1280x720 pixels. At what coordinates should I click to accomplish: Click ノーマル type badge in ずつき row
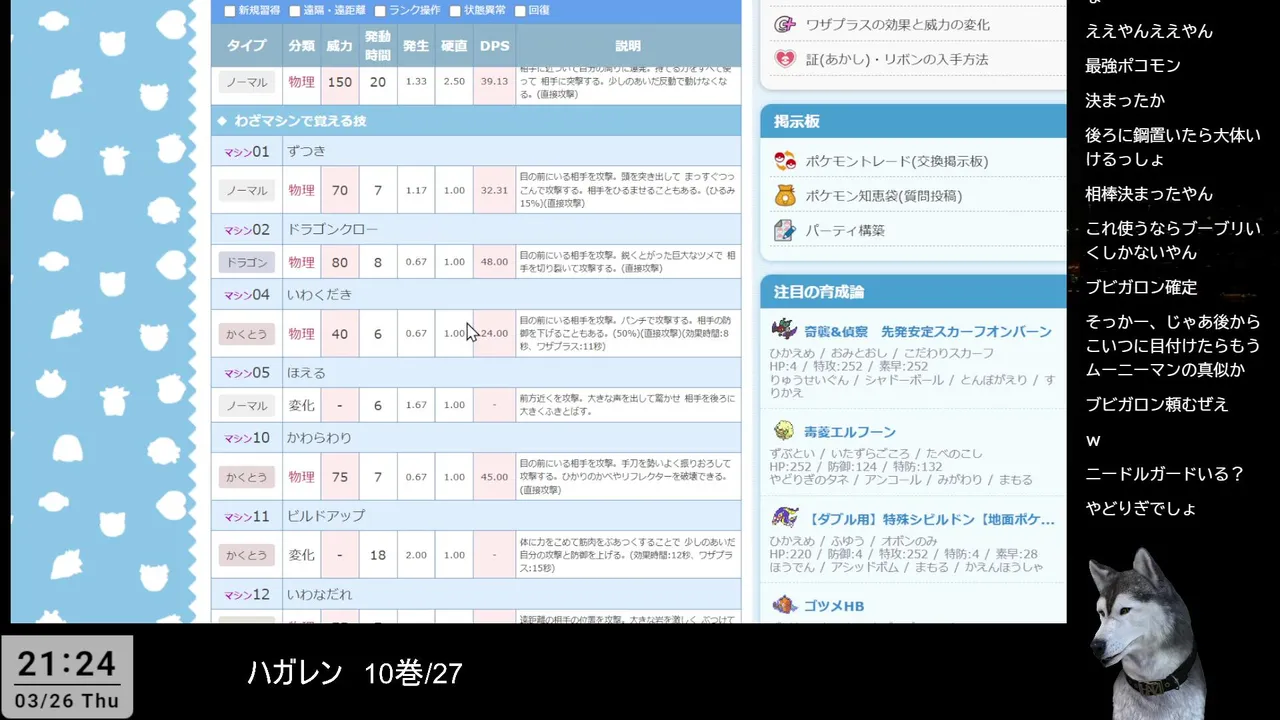click(246, 190)
